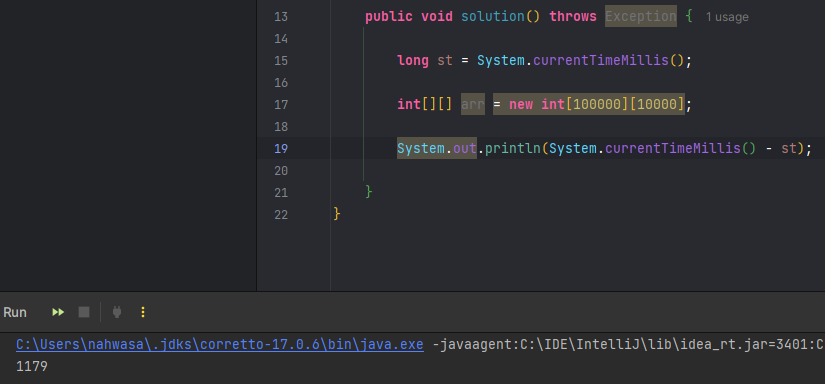Click the array size '10000'

(657, 104)
